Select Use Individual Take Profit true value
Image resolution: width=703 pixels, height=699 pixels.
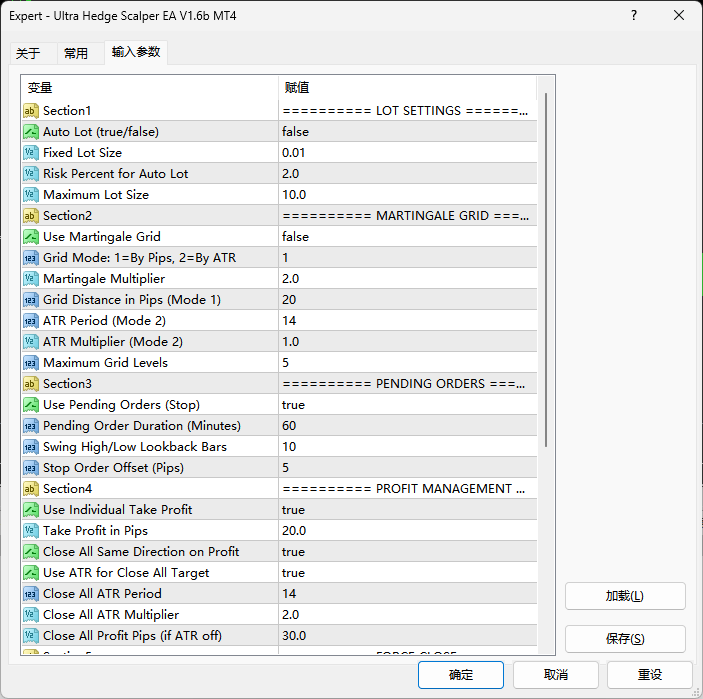(406, 510)
